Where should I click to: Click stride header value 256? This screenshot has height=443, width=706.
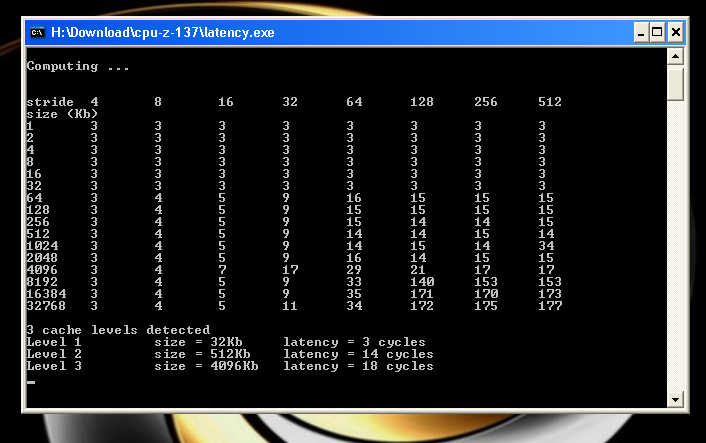(x=486, y=102)
